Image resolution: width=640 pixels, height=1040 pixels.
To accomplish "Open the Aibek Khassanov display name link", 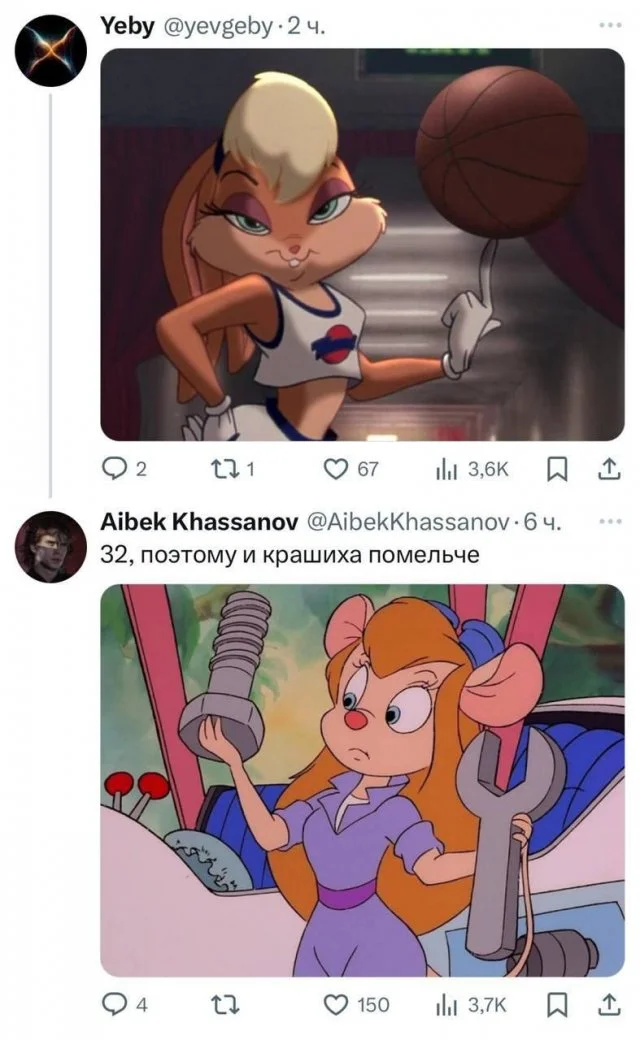I will (196, 523).
